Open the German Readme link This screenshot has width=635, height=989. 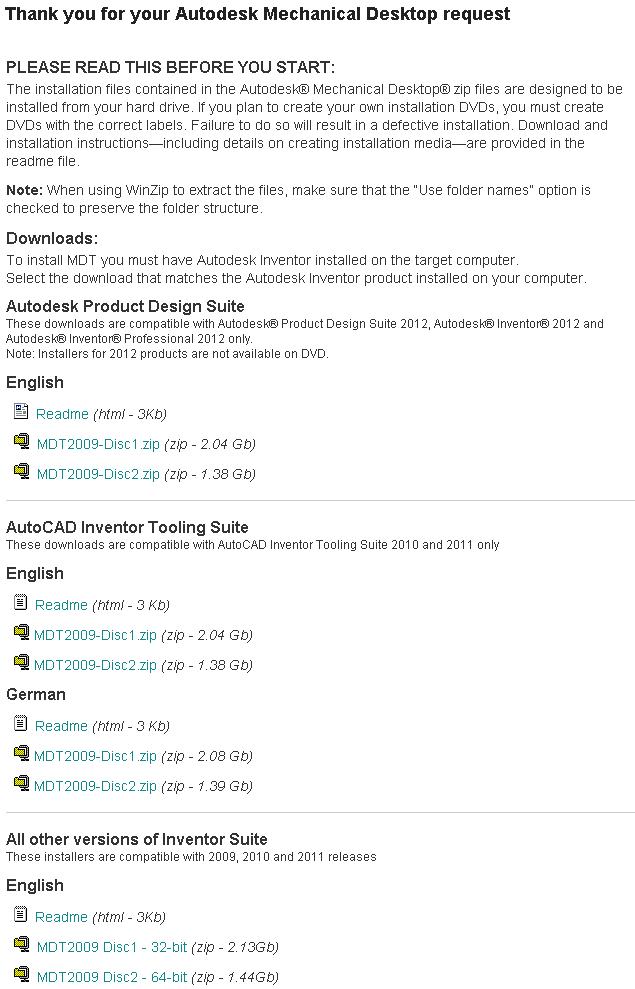[x=61, y=726]
